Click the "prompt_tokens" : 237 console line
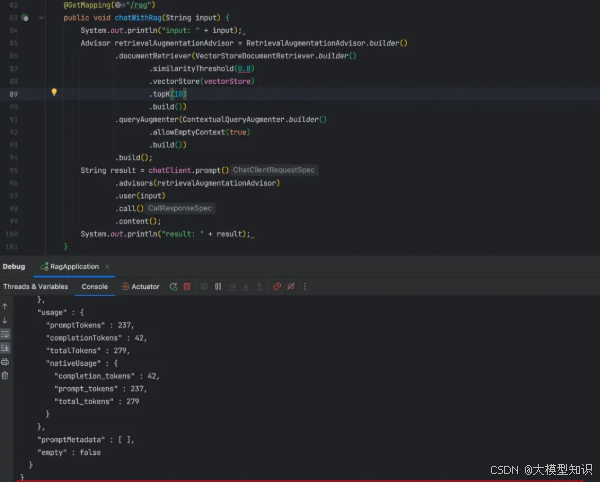Screen dimensions: 600x482 (101, 389)
